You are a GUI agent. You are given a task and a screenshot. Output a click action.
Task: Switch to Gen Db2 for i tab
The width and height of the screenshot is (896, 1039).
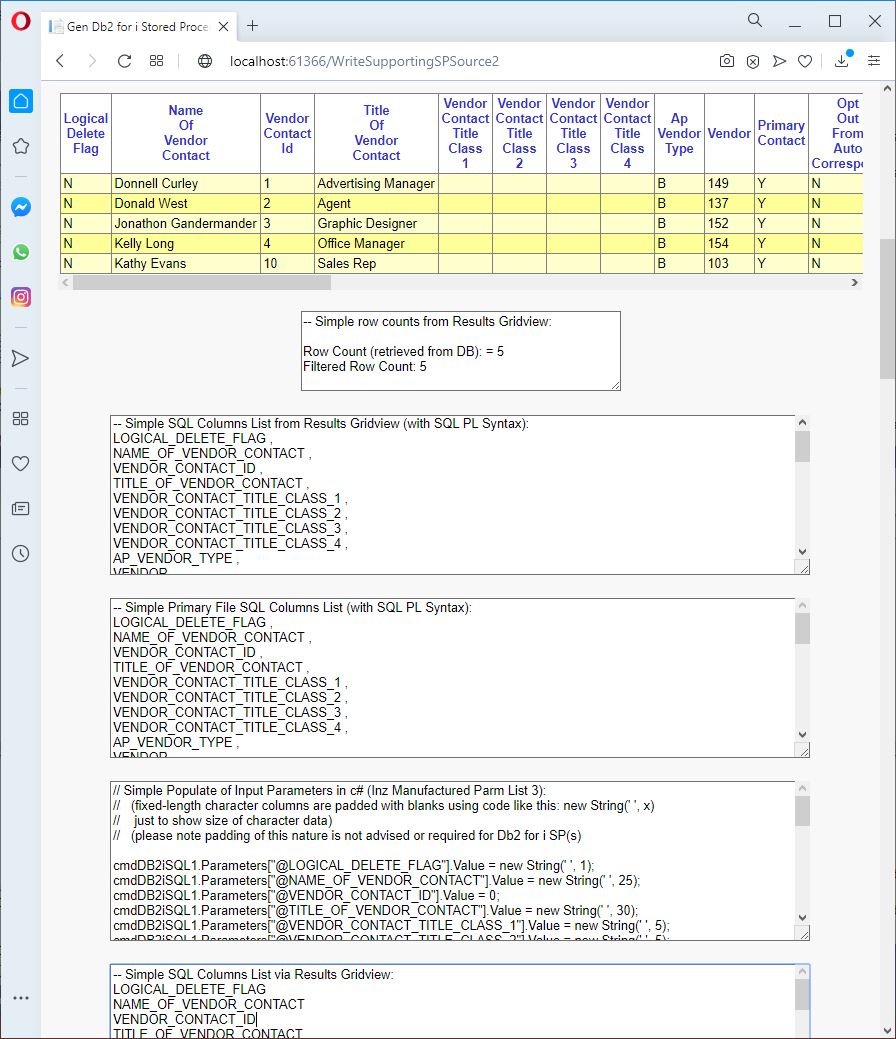pyautogui.click(x=137, y=27)
